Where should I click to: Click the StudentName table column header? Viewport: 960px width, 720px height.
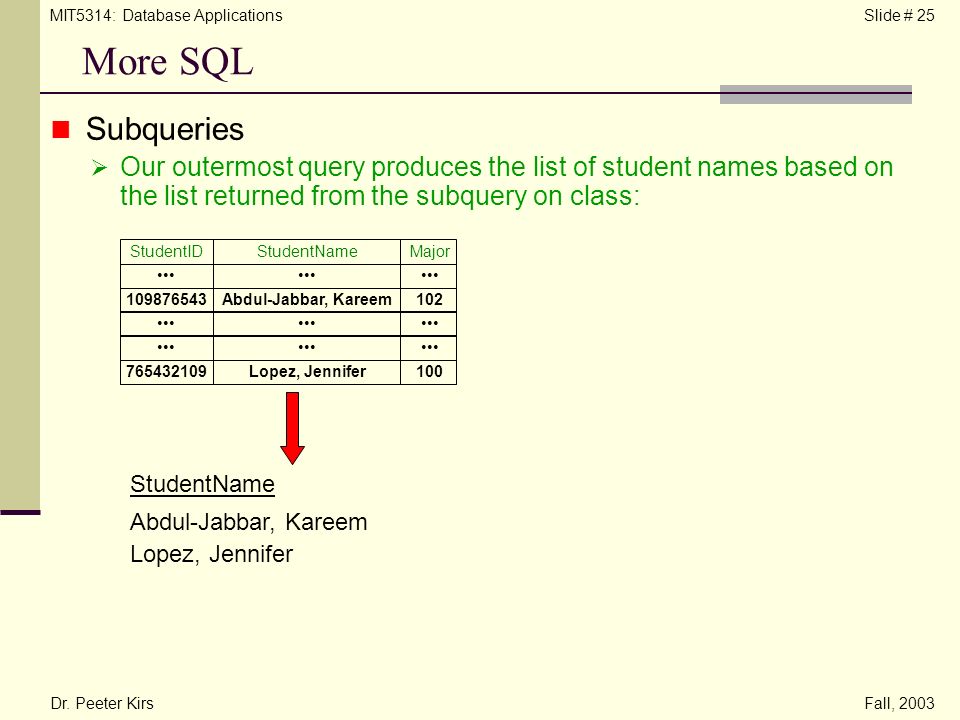pos(307,252)
